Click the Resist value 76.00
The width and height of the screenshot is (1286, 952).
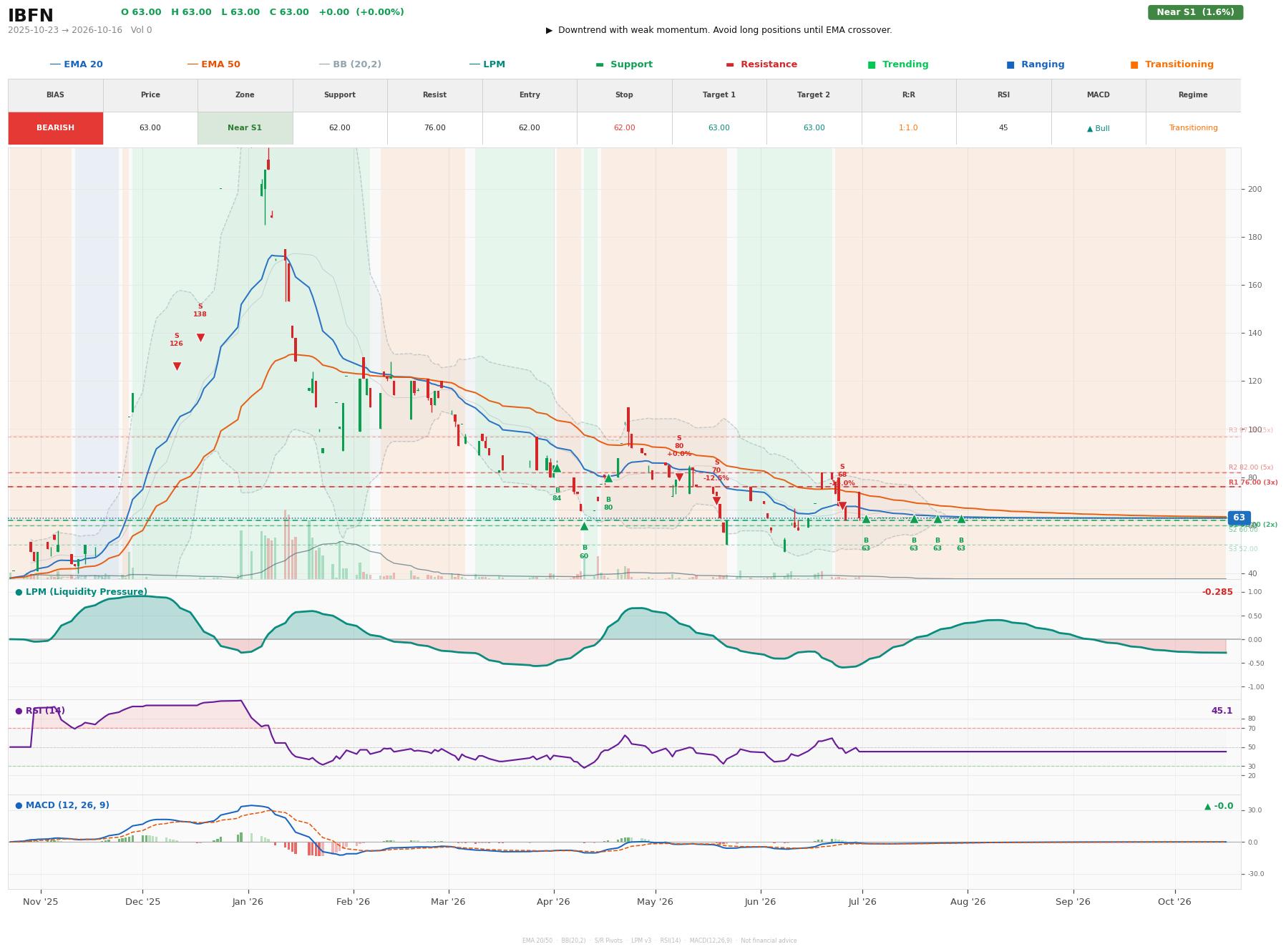click(434, 128)
